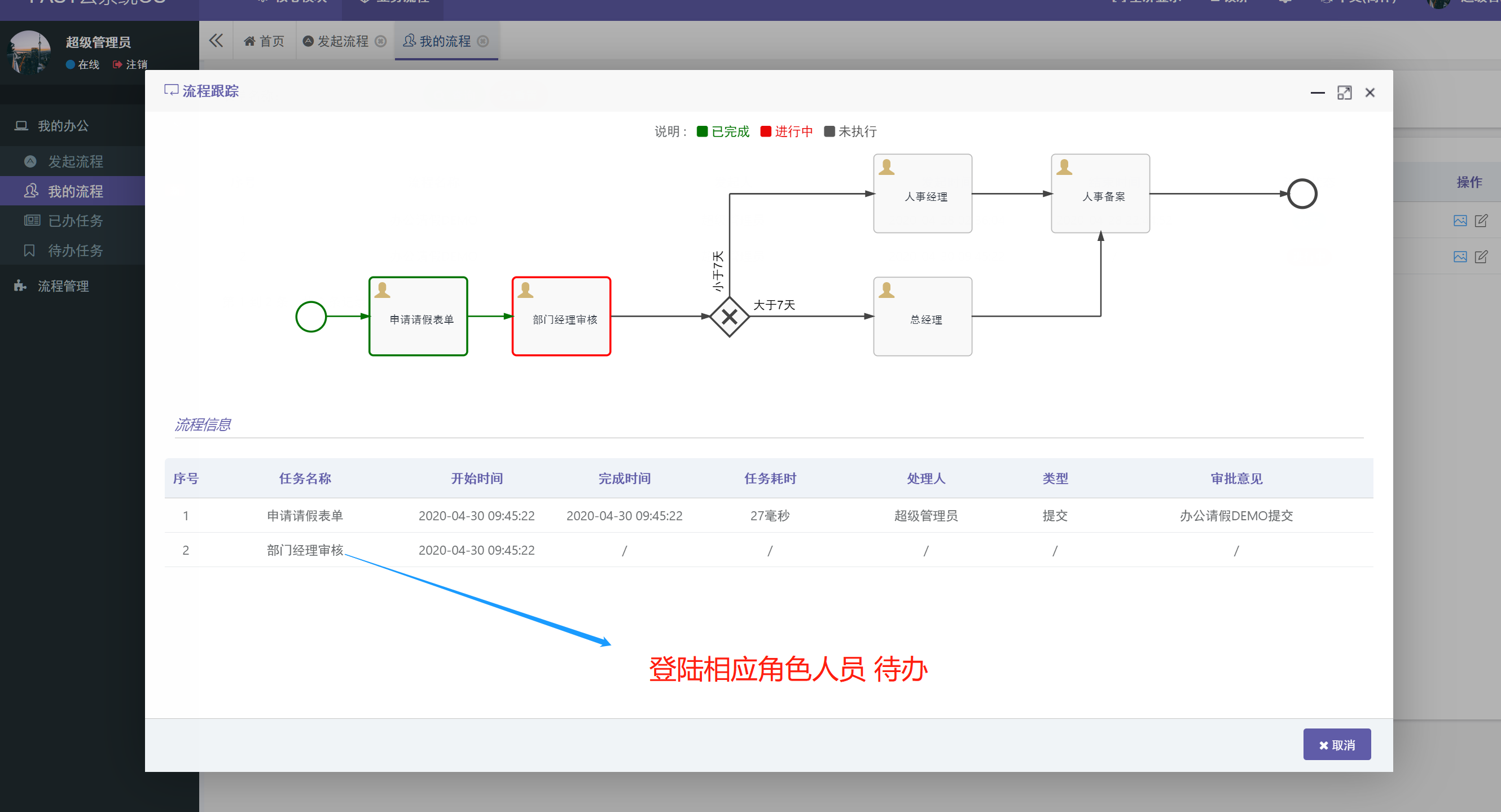Click the 开始时间 column header

(x=477, y=479)
